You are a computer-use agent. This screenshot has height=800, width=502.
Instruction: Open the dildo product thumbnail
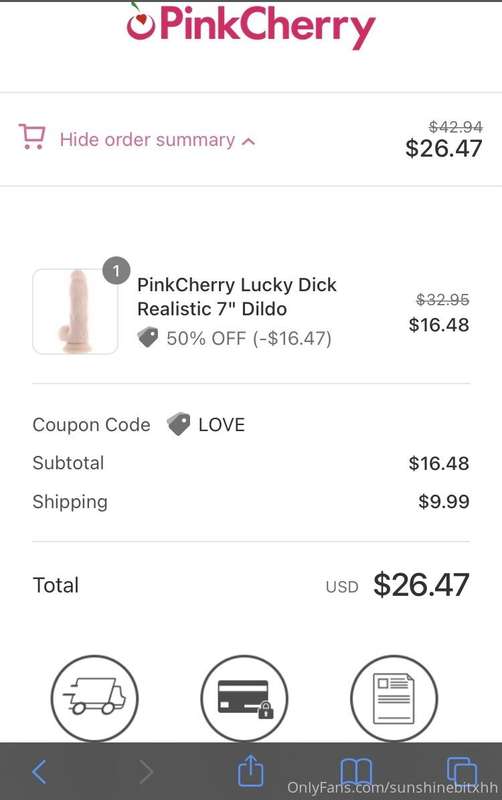[76, 311]
